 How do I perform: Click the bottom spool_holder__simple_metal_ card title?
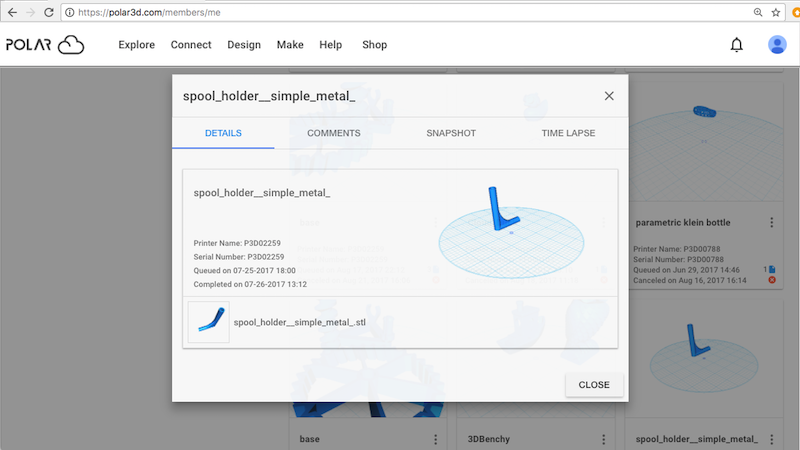pyautogui.click(x=696, y=439)
